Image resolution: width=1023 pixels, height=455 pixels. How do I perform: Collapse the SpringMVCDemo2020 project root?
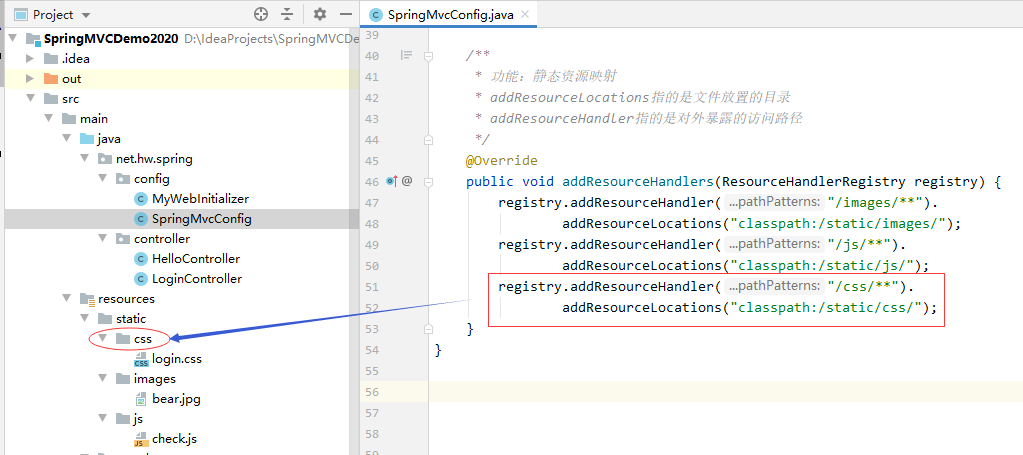(x=12, y=39)
